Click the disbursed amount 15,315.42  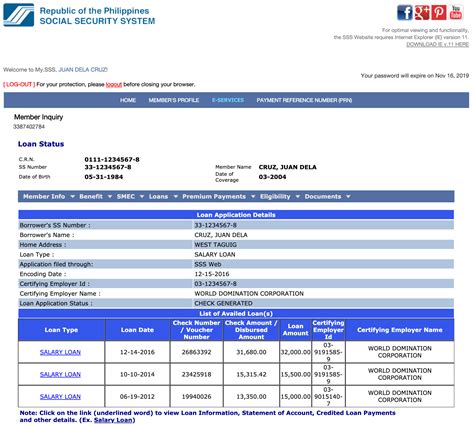pos(251,374)
